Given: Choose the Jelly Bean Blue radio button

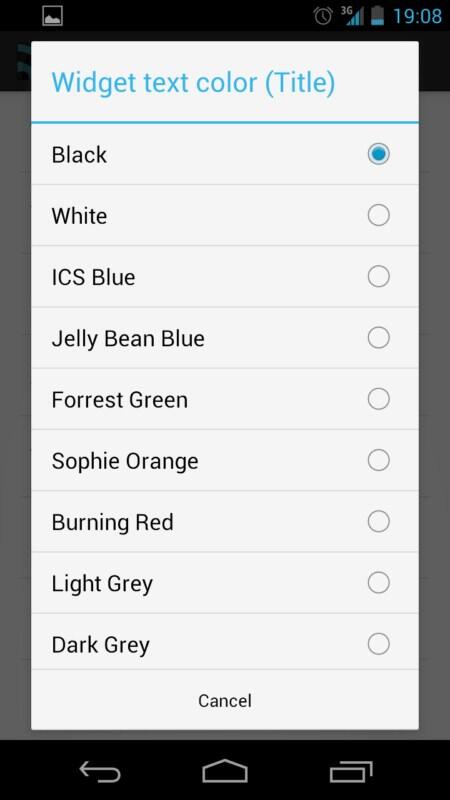Looking at the screenshot, I should tap(379, 338).
